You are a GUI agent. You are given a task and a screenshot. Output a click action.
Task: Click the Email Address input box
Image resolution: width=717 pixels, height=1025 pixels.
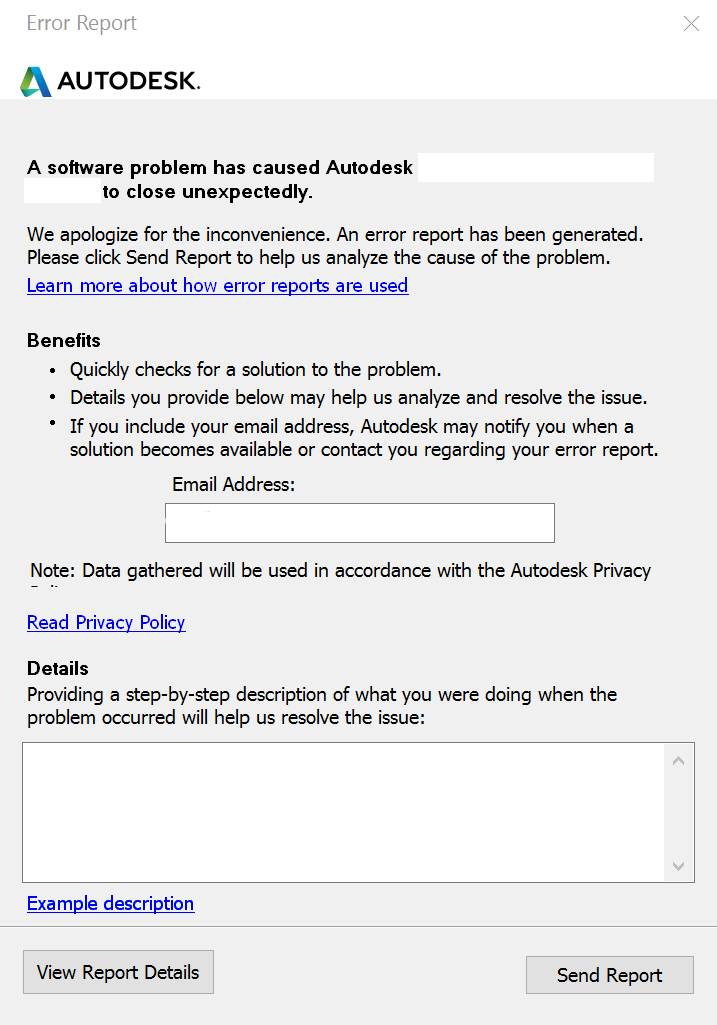coord(359,522)
